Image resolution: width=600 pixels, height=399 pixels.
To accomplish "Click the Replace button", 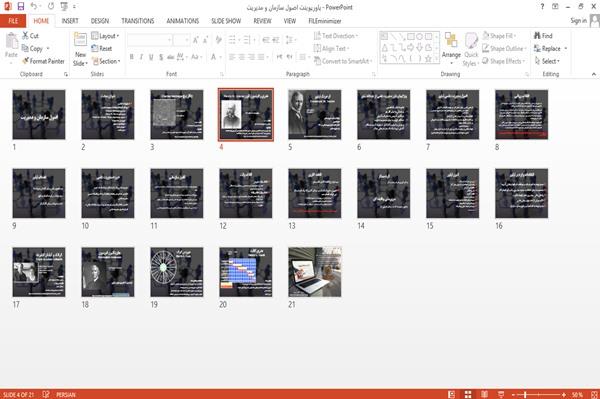I will coord(550,49).
